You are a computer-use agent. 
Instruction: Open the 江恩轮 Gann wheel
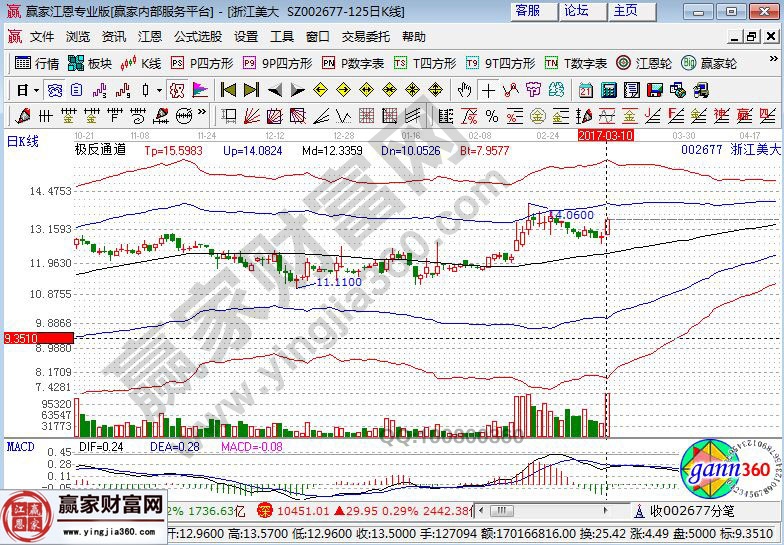click(644, 63)
